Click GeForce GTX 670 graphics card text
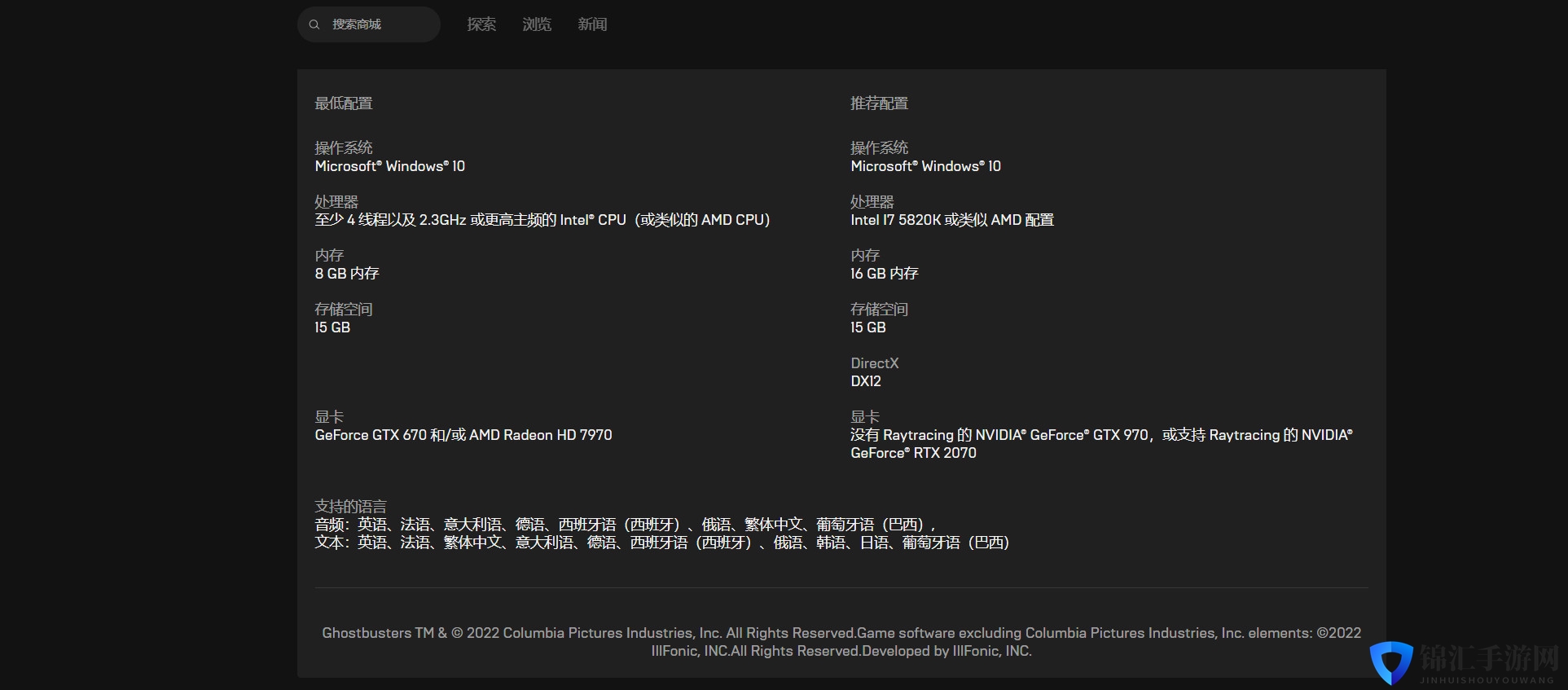 click(463, 435)
